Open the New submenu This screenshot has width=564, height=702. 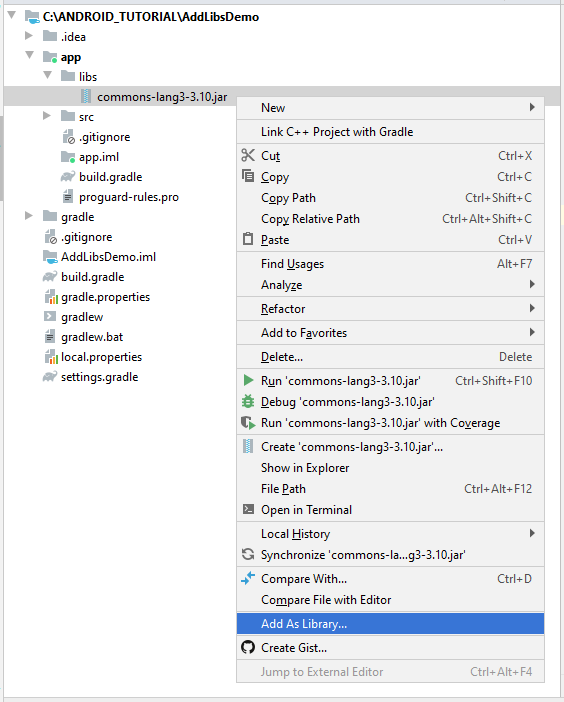point(390,108)
